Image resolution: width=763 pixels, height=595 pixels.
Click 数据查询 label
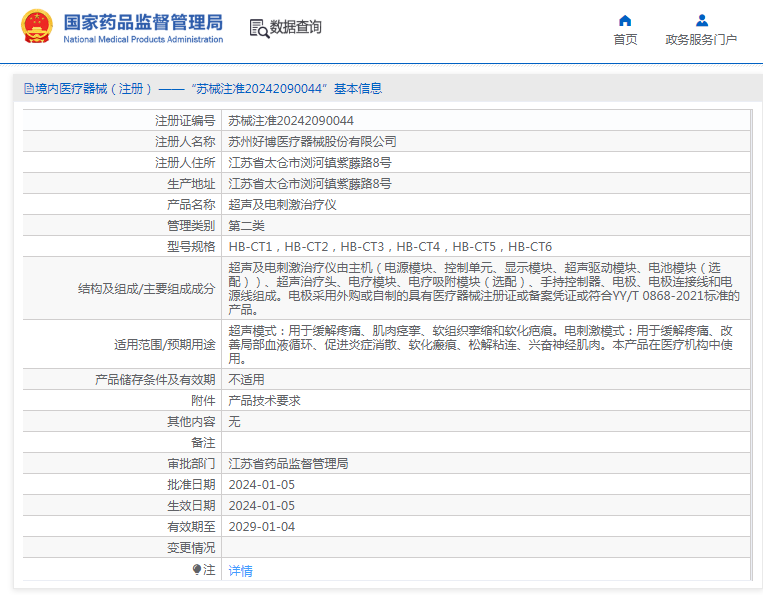[296, 27]
